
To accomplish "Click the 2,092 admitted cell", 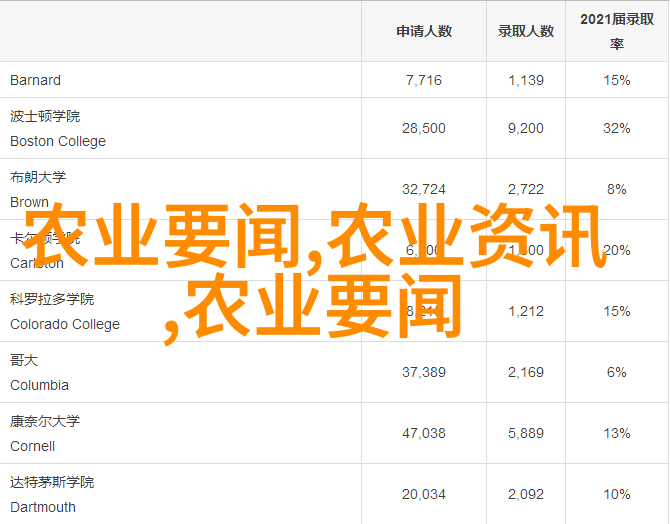I will pos(526,494).
